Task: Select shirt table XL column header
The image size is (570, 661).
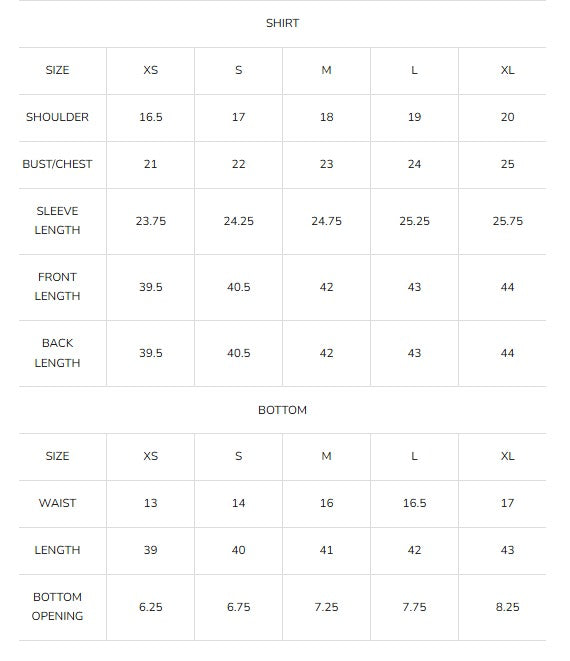Action: tap(508, 70)
